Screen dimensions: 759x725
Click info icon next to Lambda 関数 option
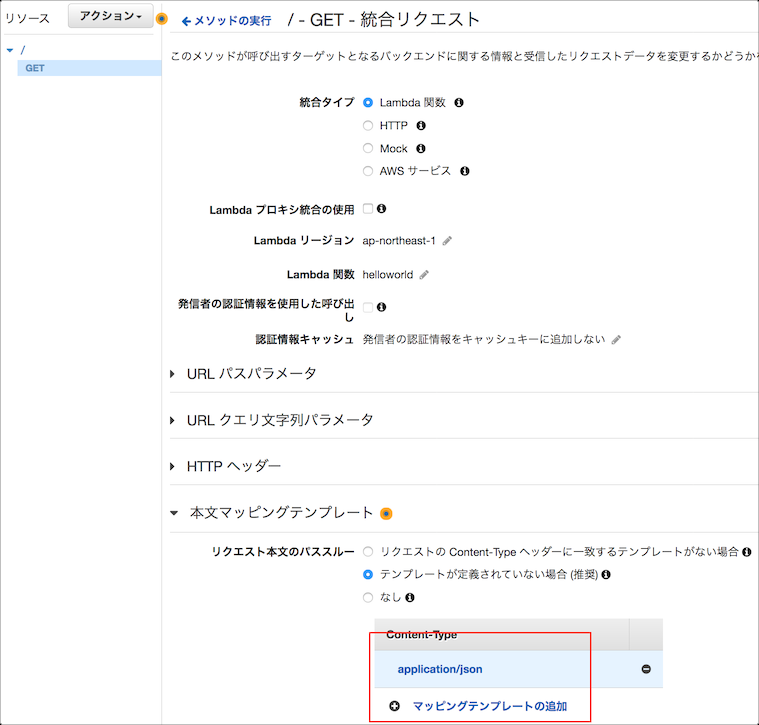459,103
